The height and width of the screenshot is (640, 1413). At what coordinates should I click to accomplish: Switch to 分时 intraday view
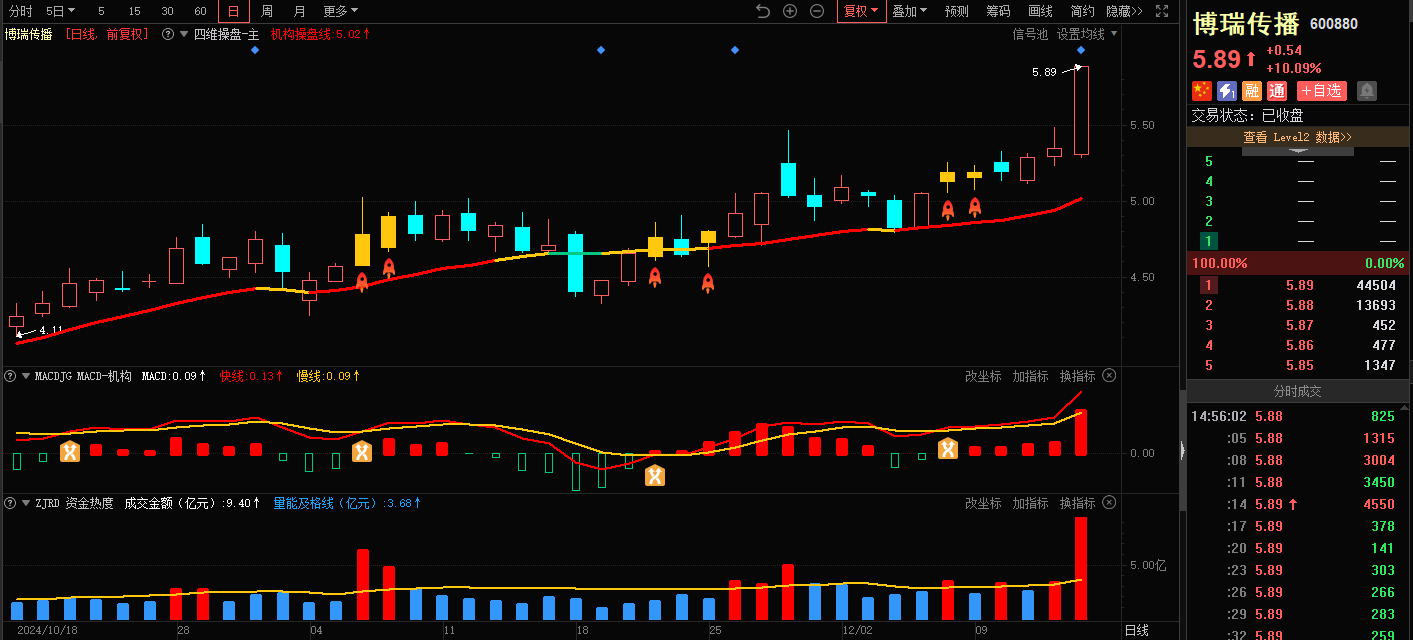tap(20, 11)
